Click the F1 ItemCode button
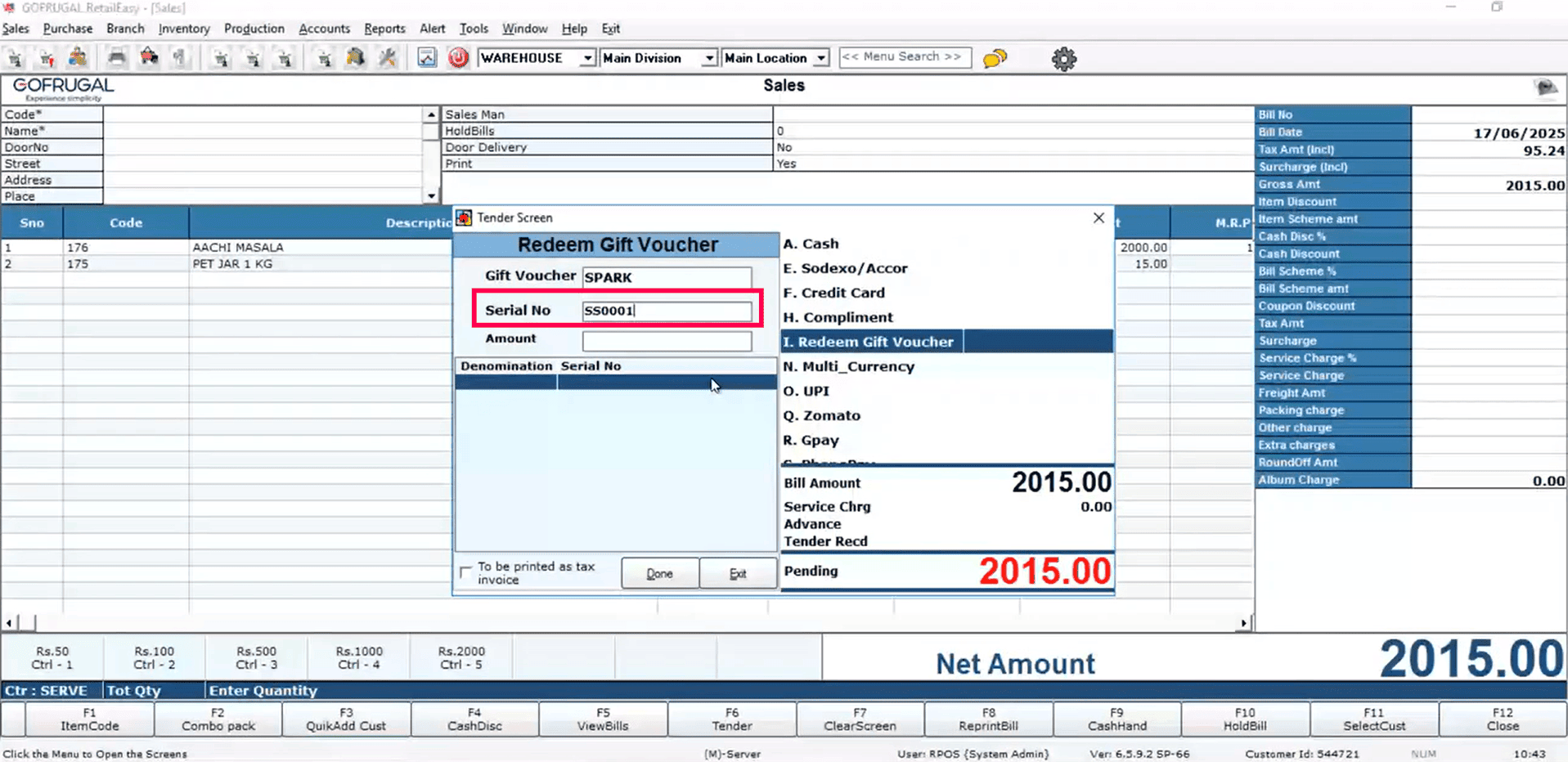This screenshot has width=1568, height=762. click(x=90, y=719)
